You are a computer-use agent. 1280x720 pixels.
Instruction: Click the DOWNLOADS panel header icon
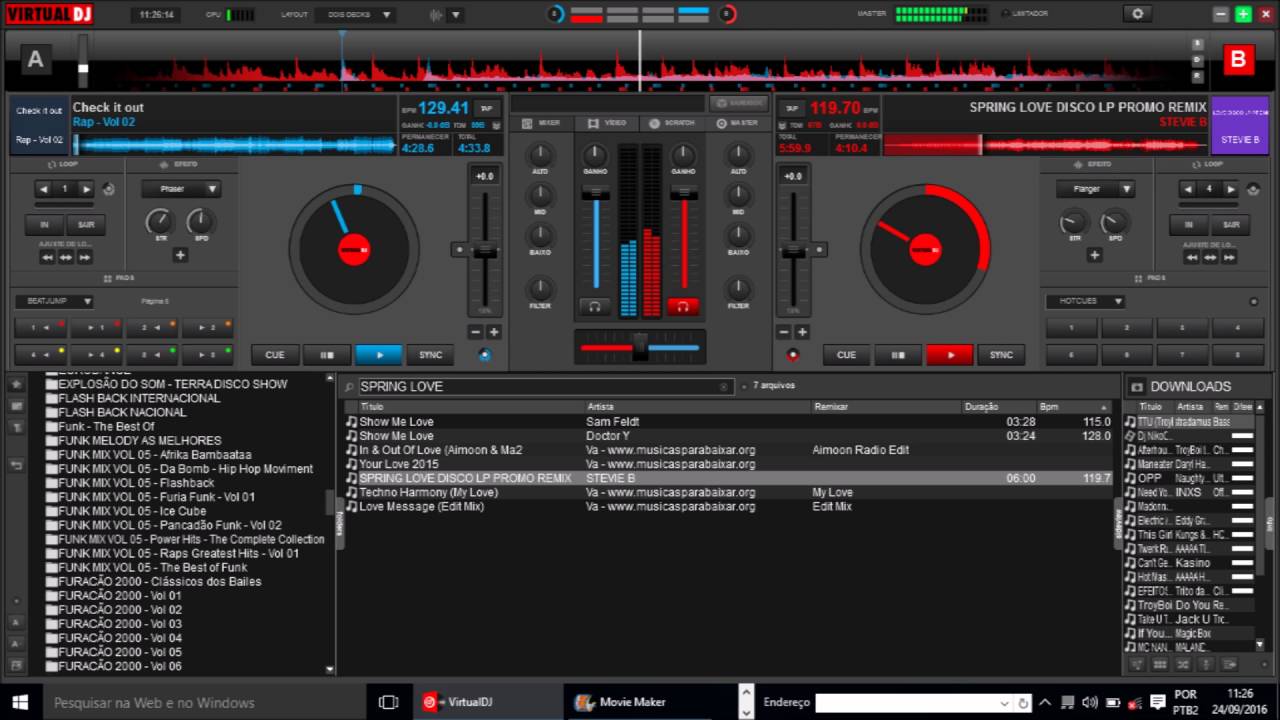click(1136, 386)
